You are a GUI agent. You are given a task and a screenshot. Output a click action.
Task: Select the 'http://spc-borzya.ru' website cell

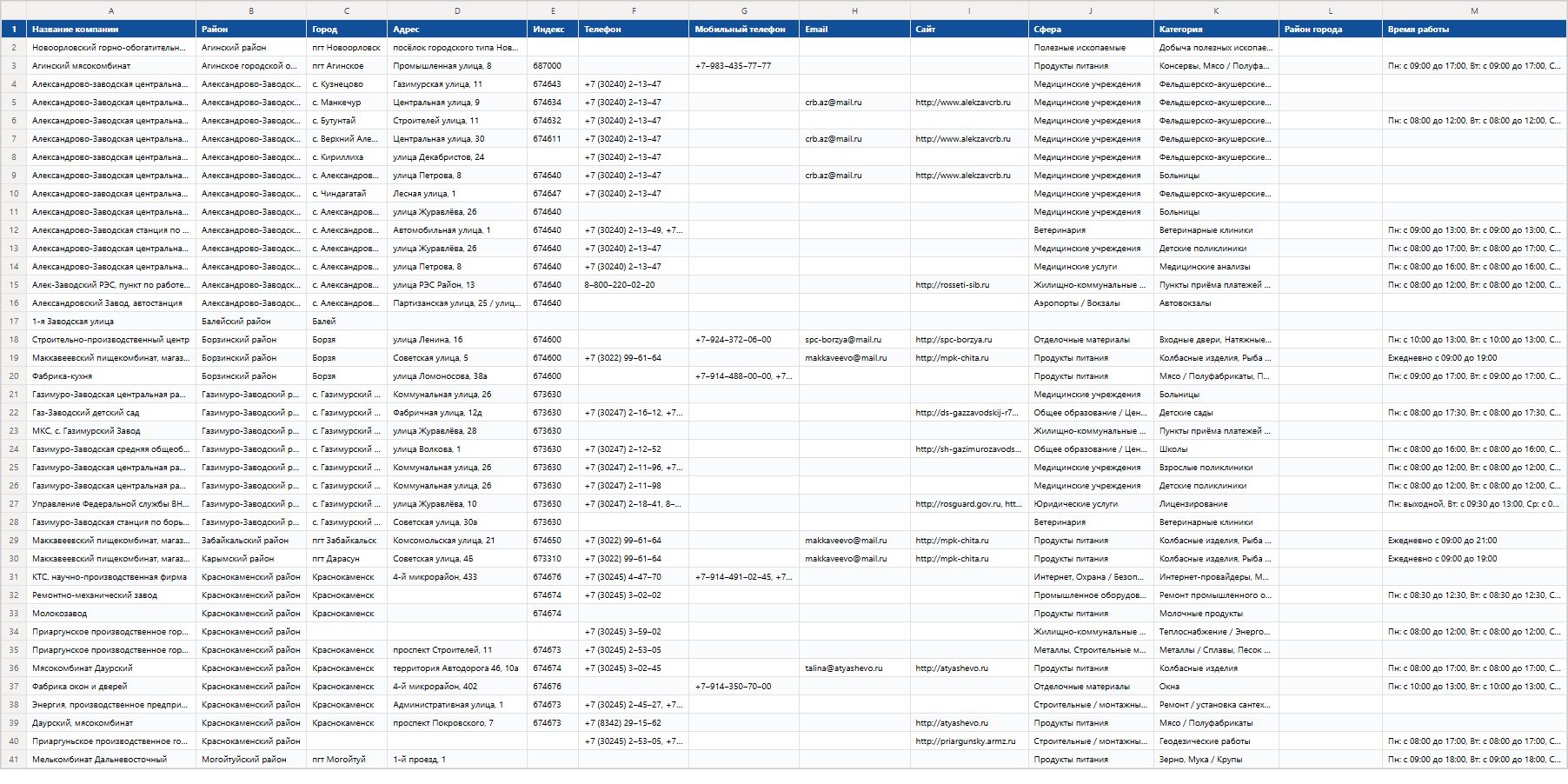click(x=969, y=340)
